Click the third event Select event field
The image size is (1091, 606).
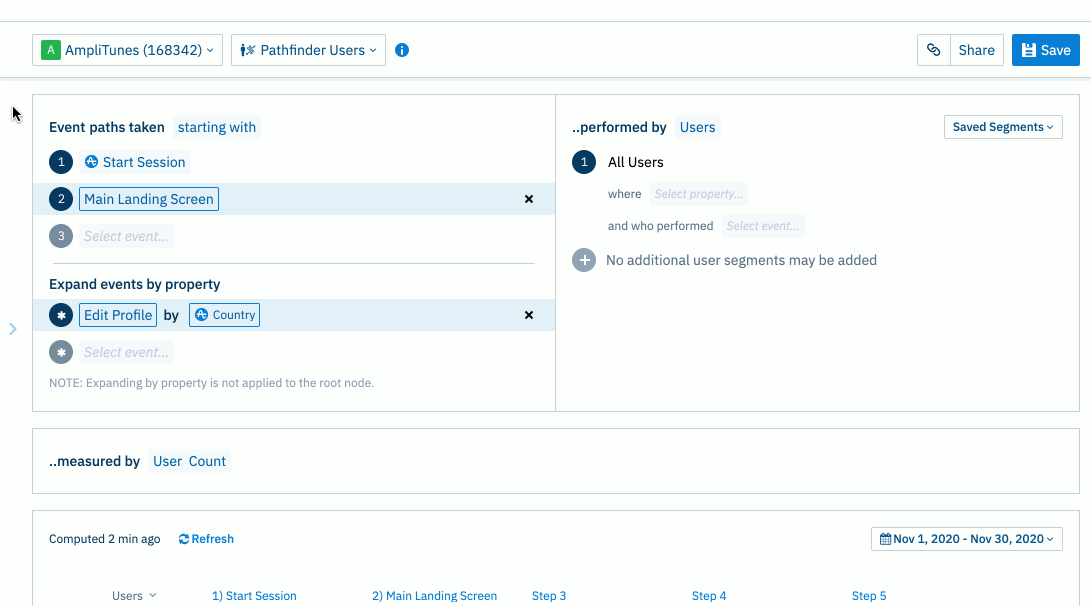tap(126, 237)
